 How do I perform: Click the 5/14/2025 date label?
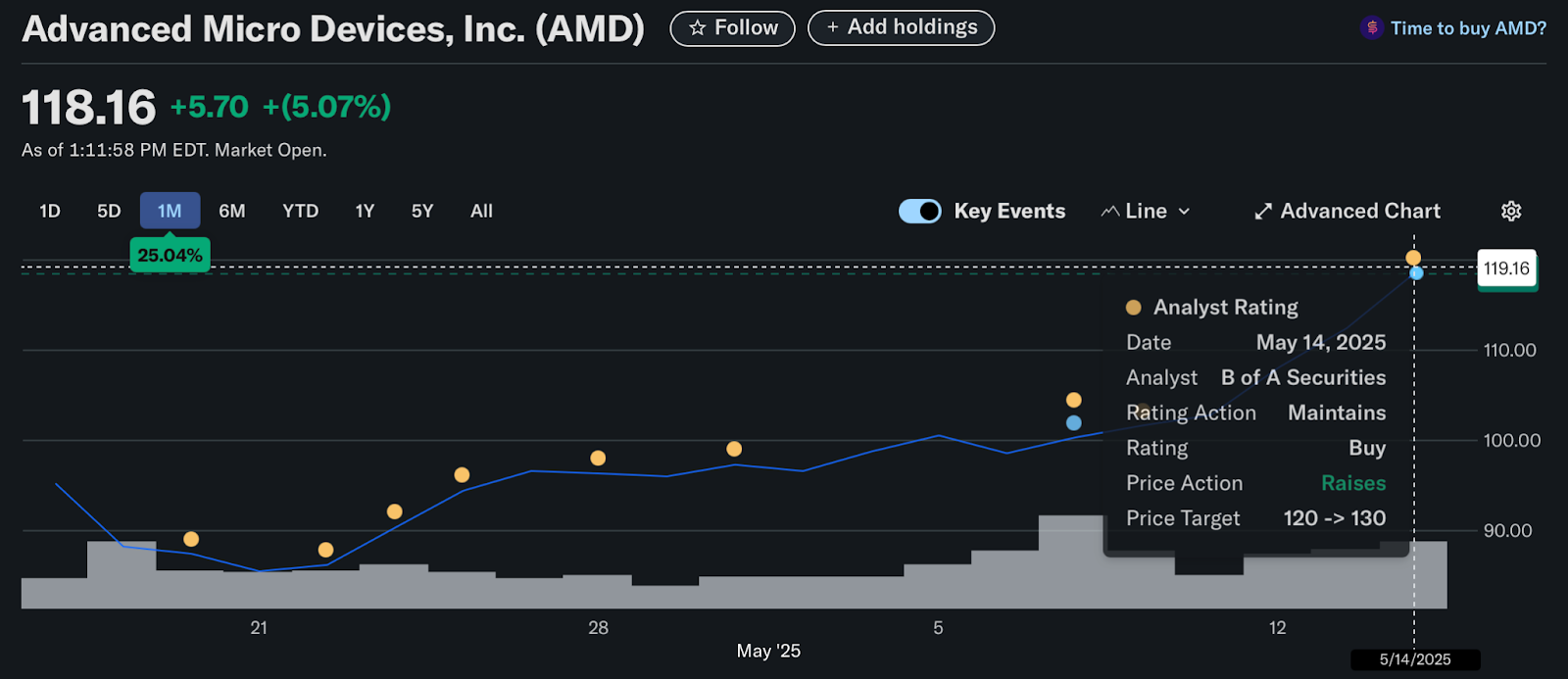1415,659
